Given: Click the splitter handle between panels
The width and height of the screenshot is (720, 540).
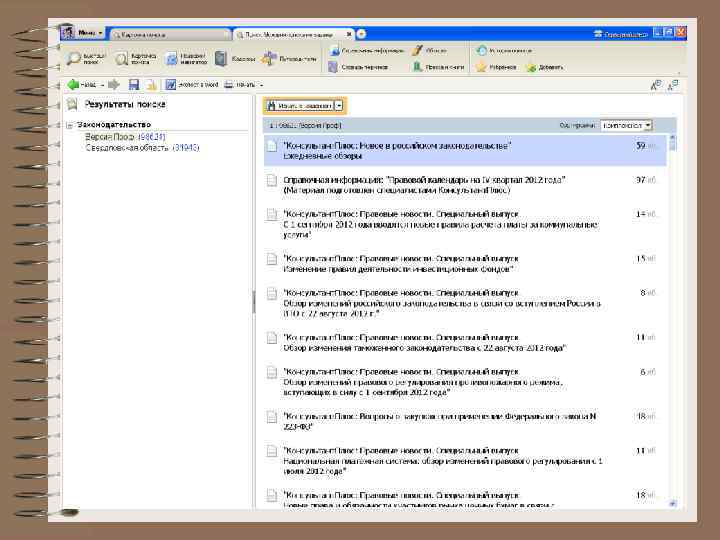Looking at the screenshot, I should pyautogui.click(x=253, y=302).
